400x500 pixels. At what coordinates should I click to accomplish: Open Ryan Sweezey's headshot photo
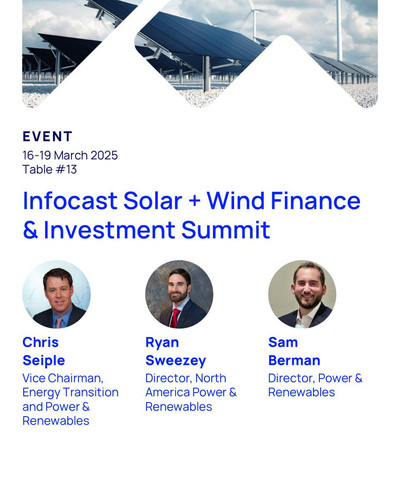pyautogui.click(x=179, y=294)
